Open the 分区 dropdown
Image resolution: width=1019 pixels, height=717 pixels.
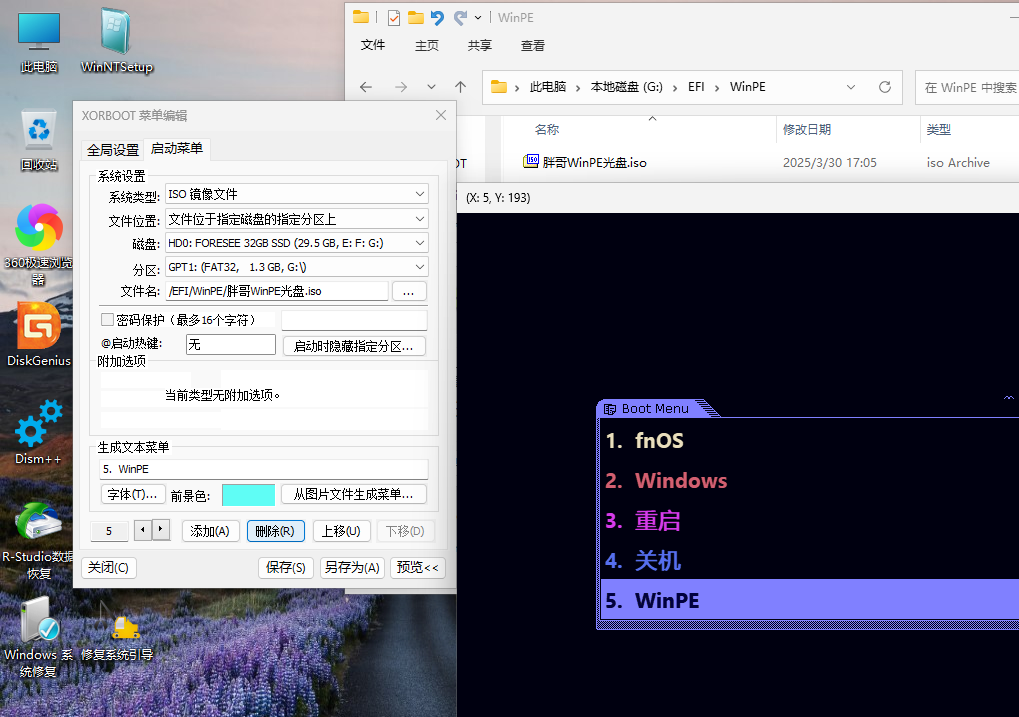click(x=420, y=267)
